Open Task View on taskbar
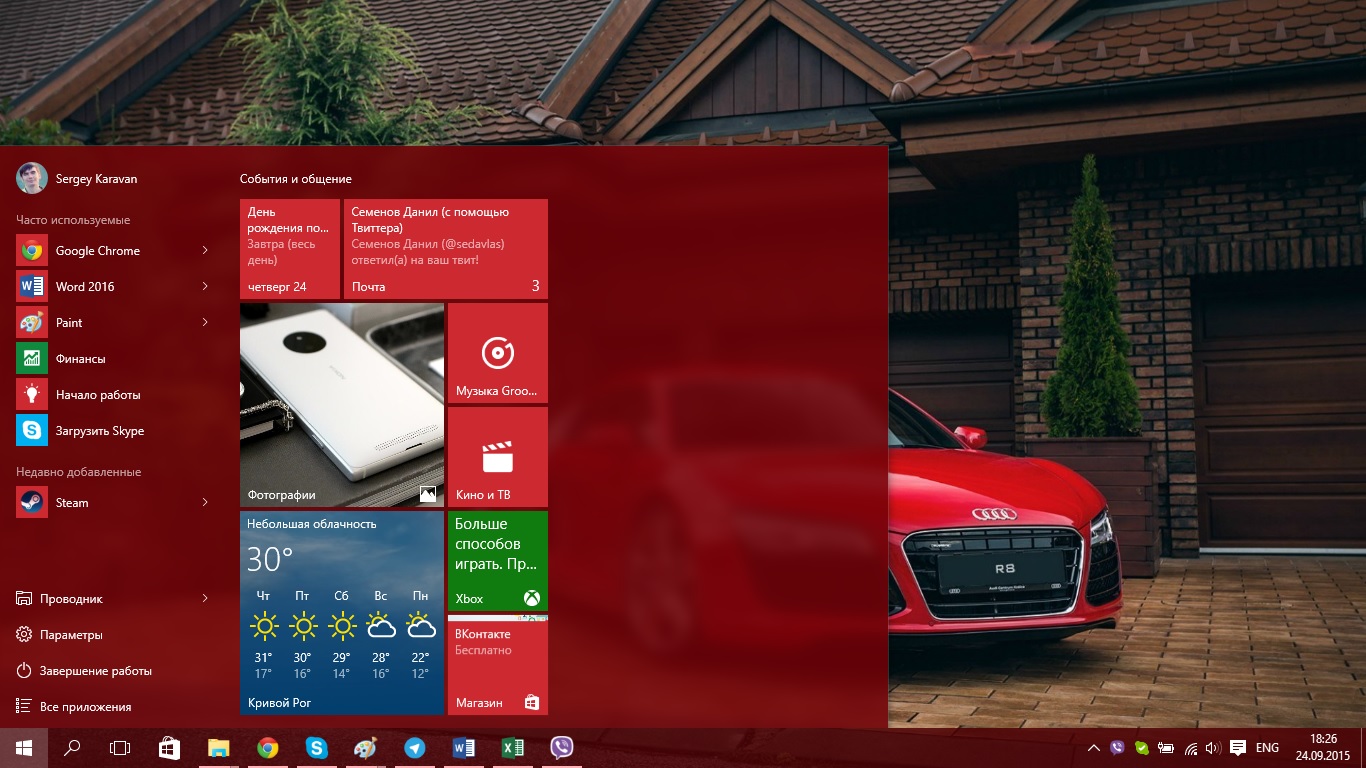 tap(120, 748)
